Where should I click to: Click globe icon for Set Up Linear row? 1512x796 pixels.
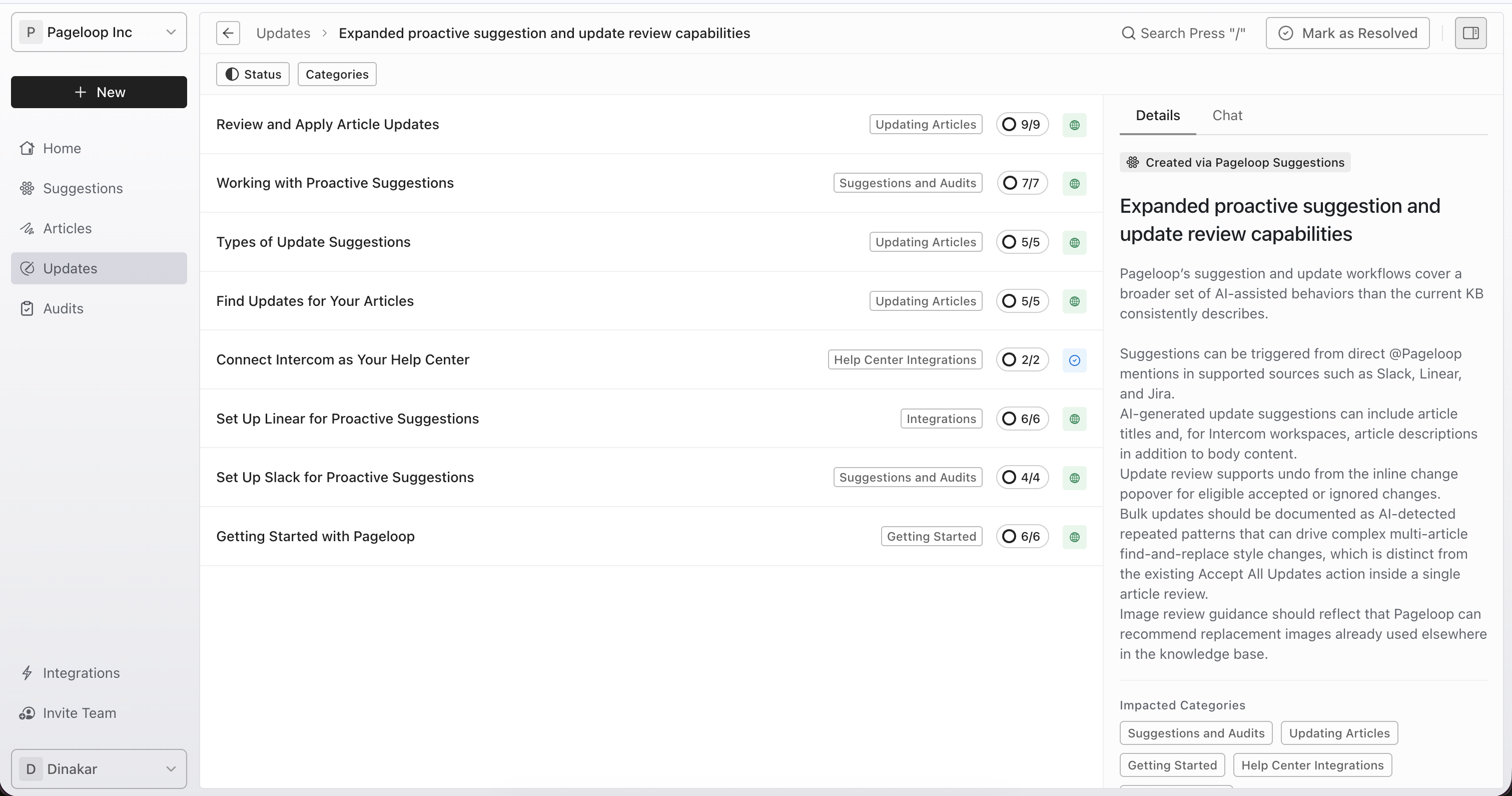click(x=1074, y=419)
